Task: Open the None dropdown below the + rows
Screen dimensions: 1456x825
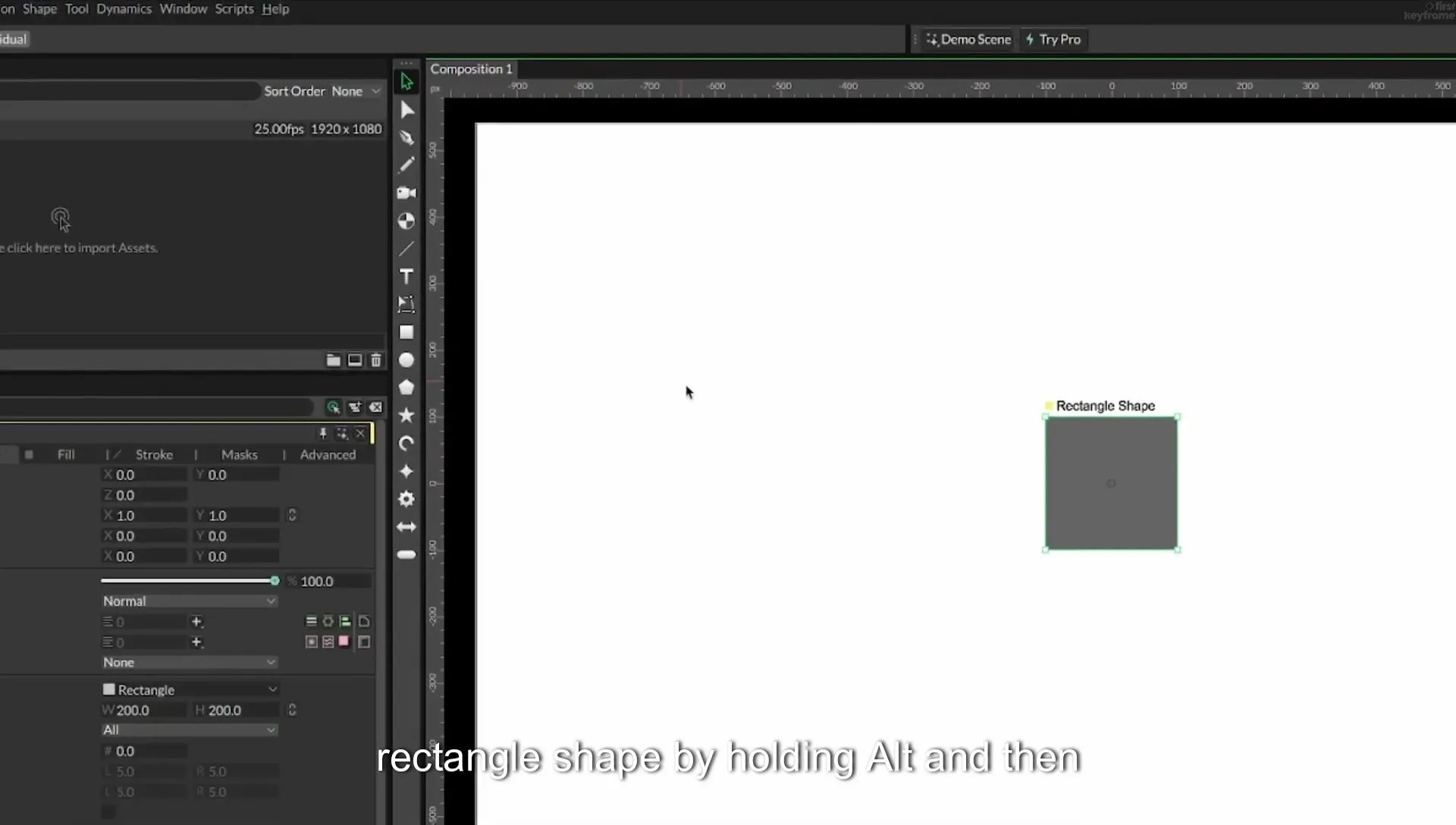Action: [x=189, y=662]
